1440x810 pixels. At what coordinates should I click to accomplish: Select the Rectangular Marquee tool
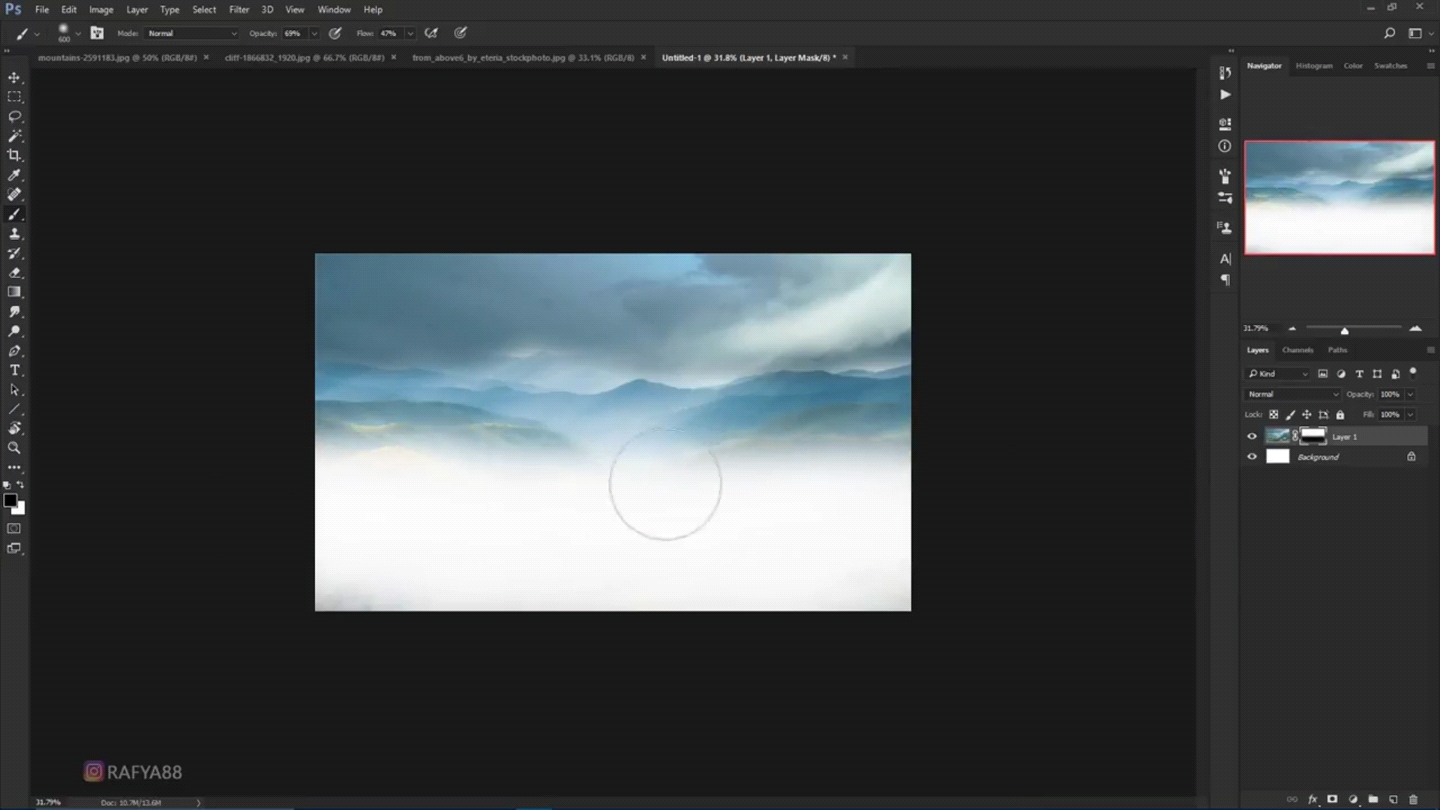14,97
